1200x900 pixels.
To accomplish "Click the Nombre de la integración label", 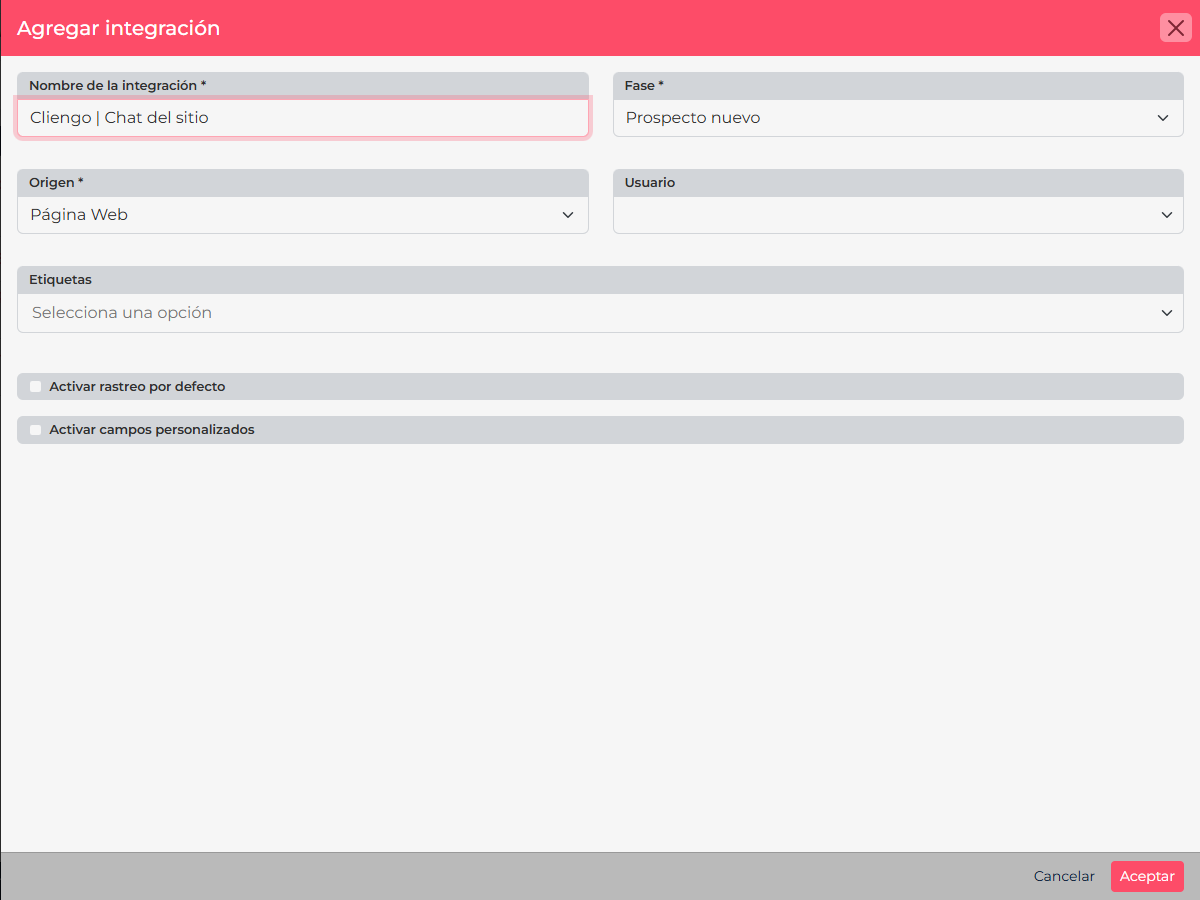I will [x=117, y=86].
